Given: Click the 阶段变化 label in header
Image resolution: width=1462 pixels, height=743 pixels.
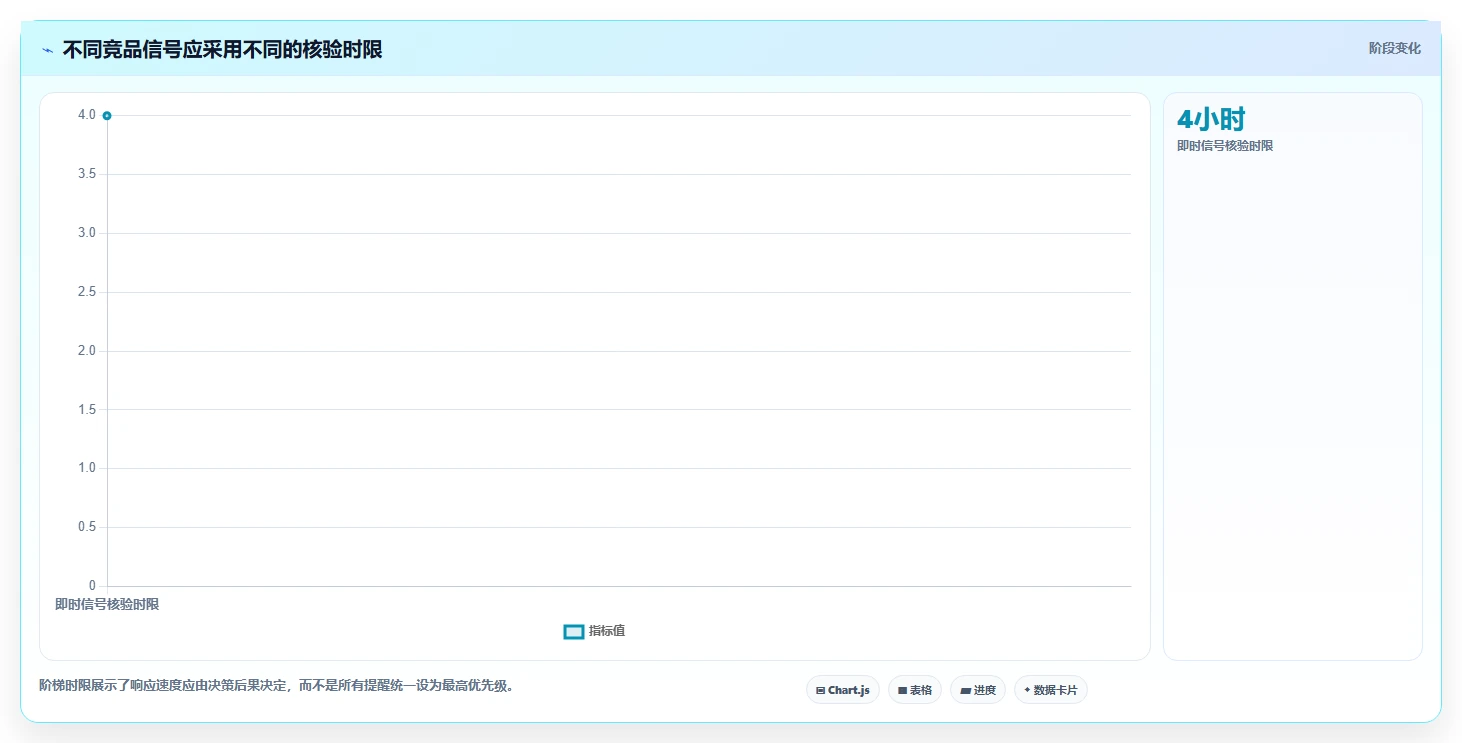Looking at the screenshot, I should tap(1394, 48).
